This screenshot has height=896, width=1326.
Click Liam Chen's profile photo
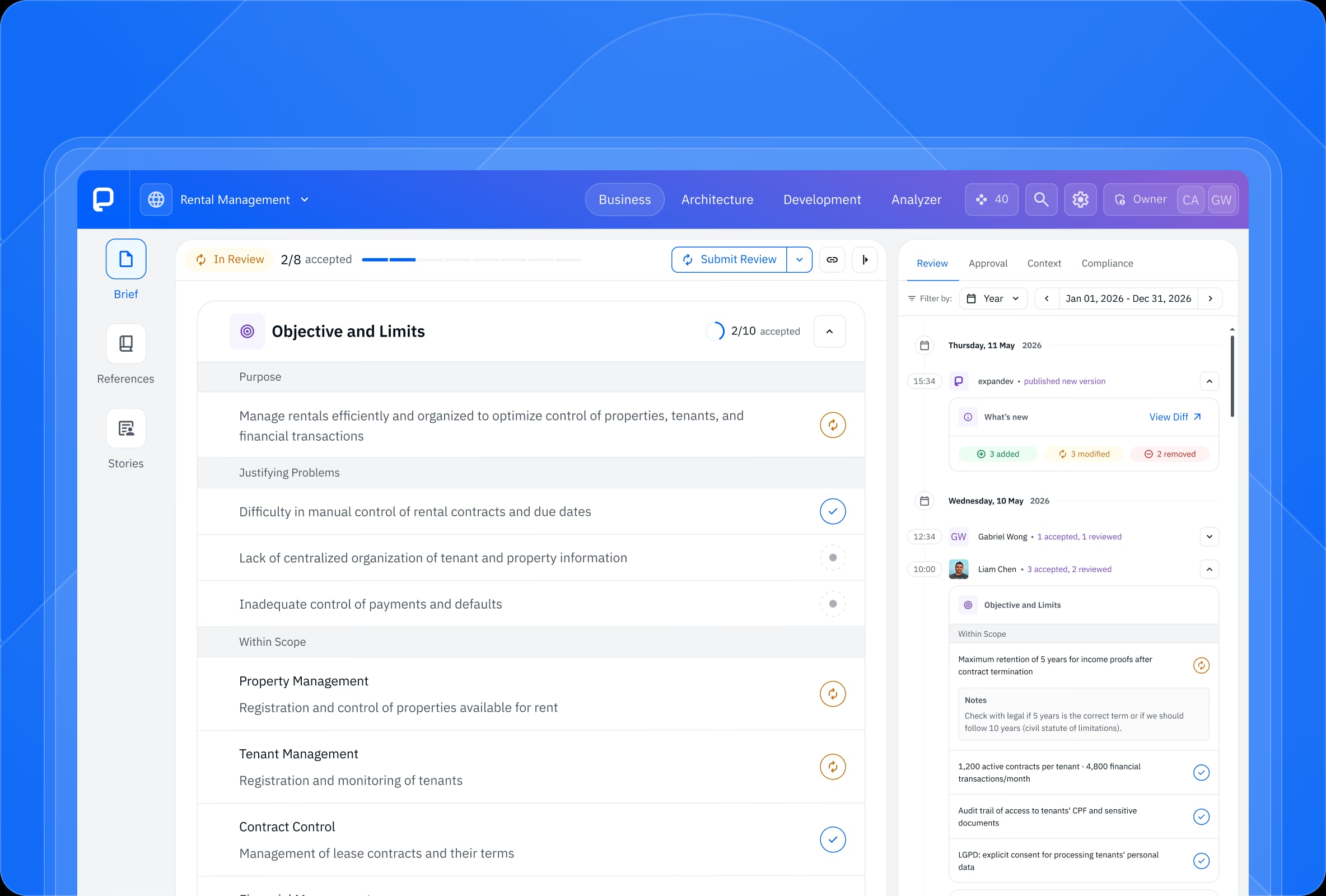point(959,570)
